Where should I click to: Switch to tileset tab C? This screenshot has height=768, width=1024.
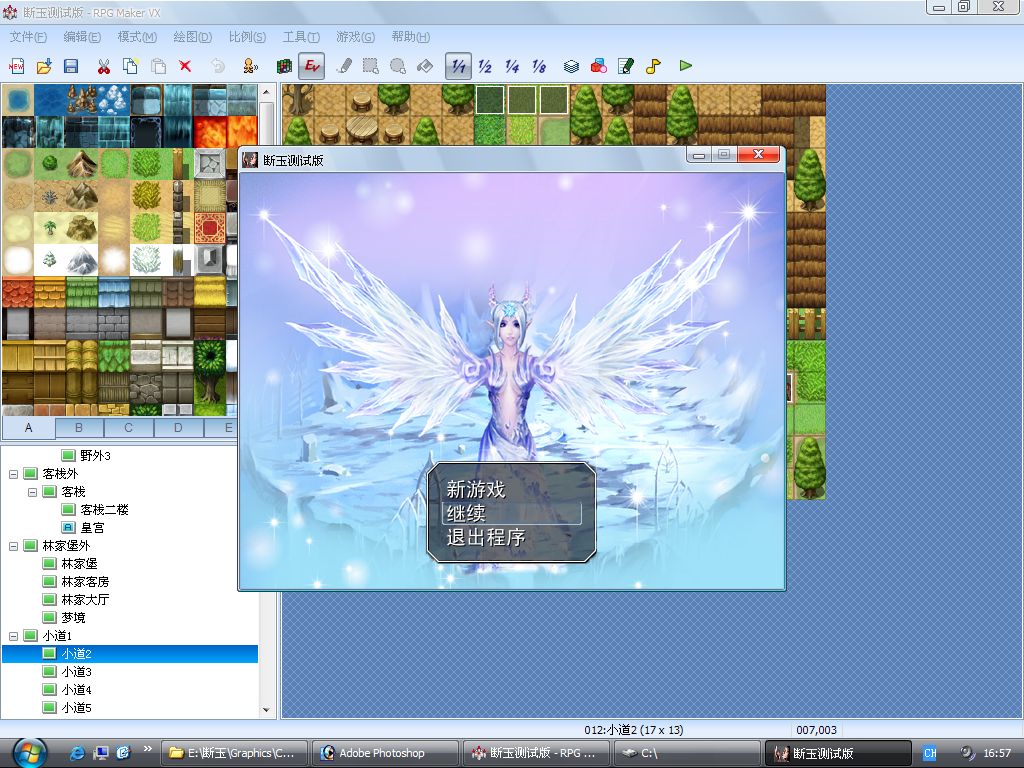pyautogui.click(x=129, y=428)
